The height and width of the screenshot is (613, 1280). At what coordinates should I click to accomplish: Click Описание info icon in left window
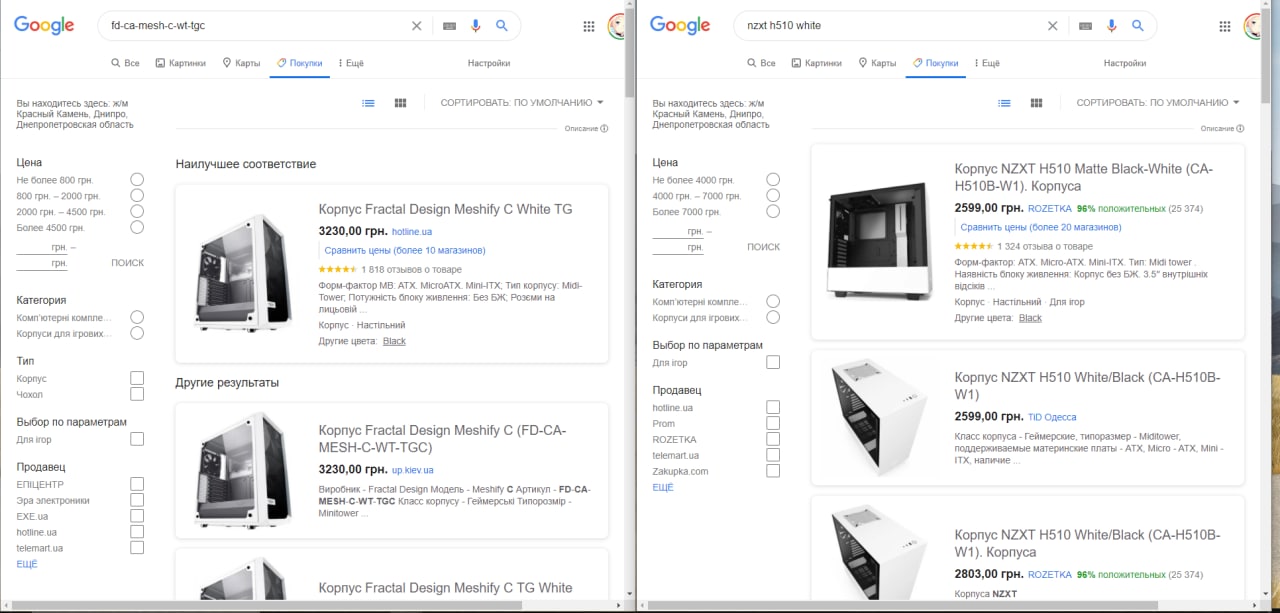(604, 128)
